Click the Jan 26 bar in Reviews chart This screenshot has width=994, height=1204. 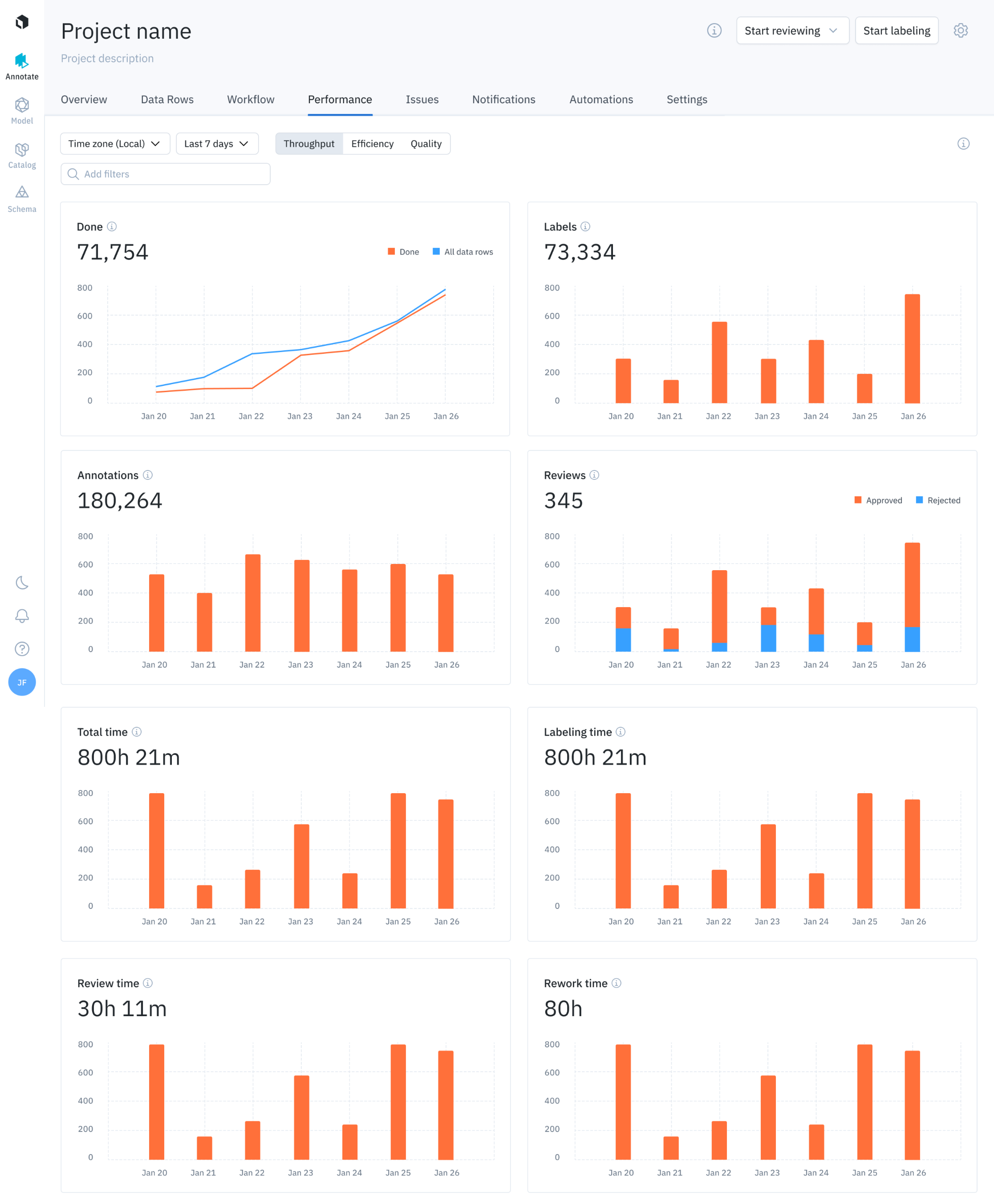click(x=912, y=597)
